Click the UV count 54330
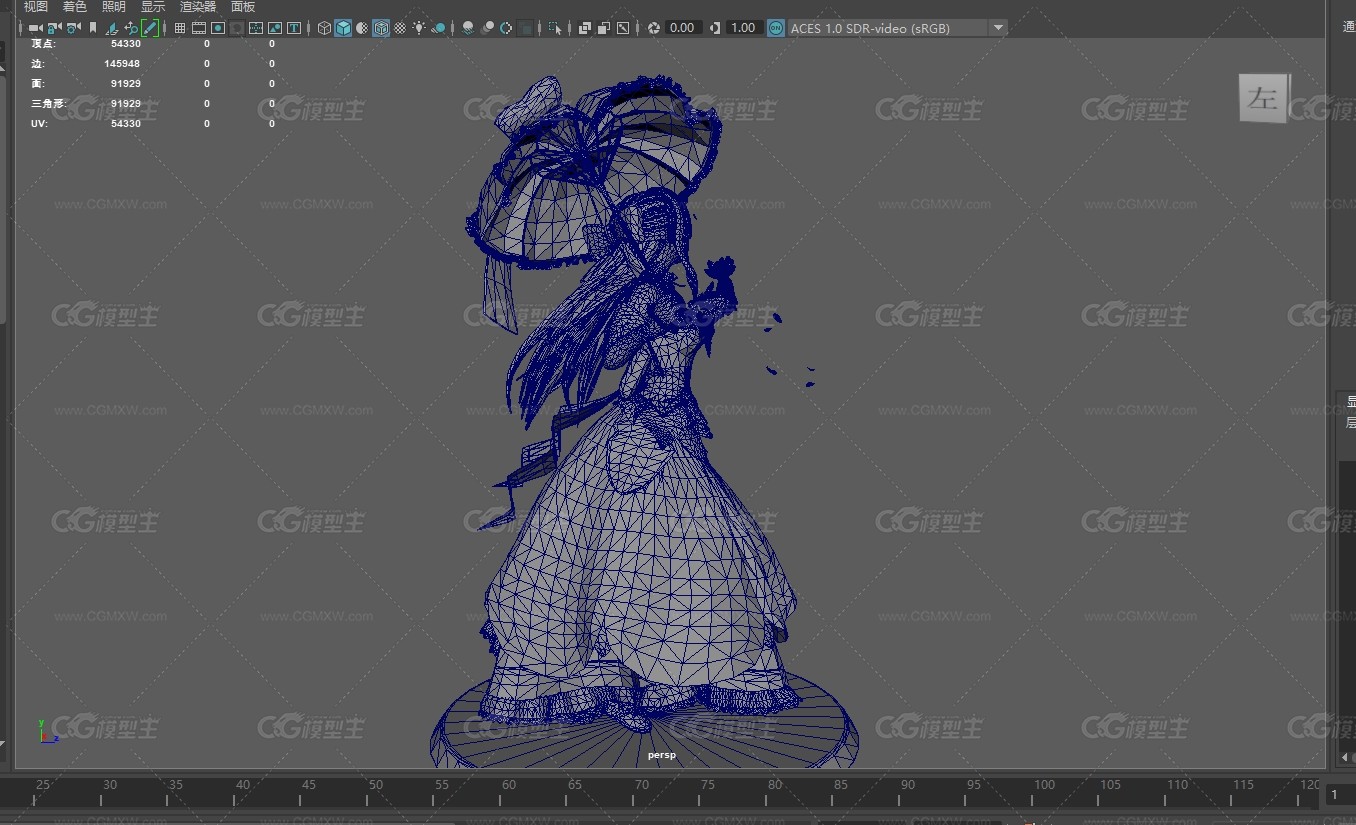The height and width of the screenshot is (825, 1356). click(x=126, y=124)
